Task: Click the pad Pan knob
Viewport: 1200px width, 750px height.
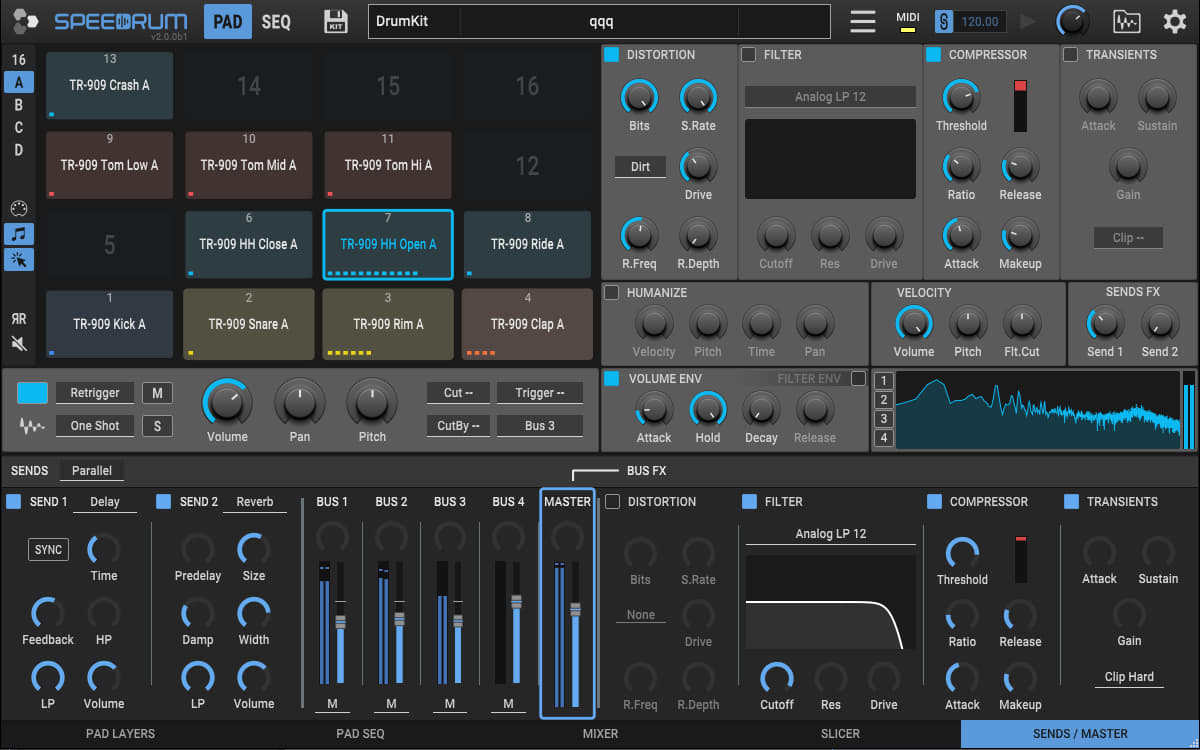Action: click(x=299, y=402)
